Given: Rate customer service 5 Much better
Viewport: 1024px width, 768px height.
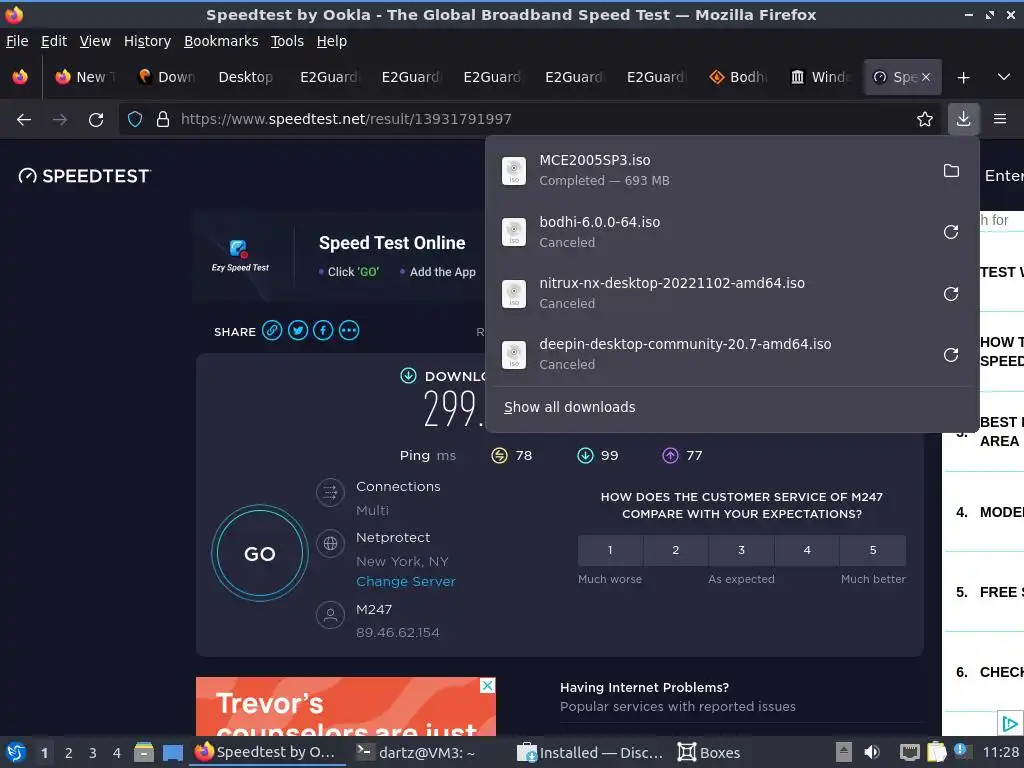Looking at the screenshot, I should 873,550.
